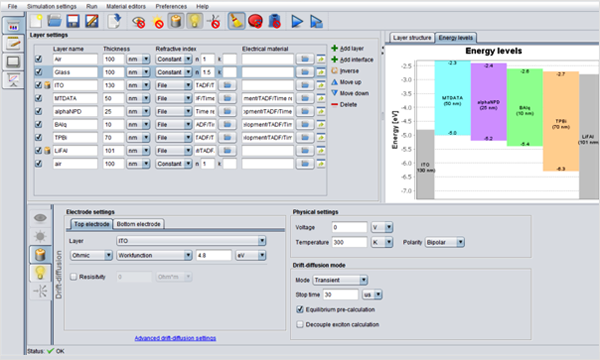
Task: Click the Move up button
Action: (346, 82)
